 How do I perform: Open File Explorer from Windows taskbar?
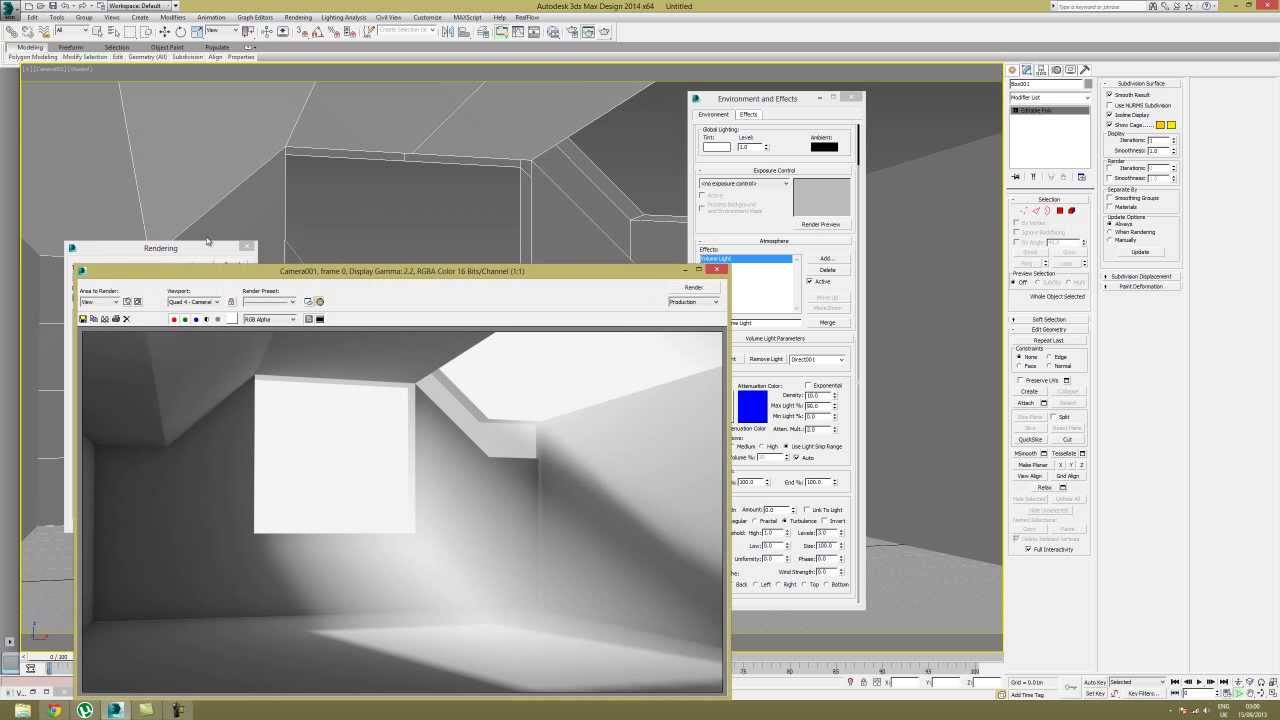(x=23, y=710)
